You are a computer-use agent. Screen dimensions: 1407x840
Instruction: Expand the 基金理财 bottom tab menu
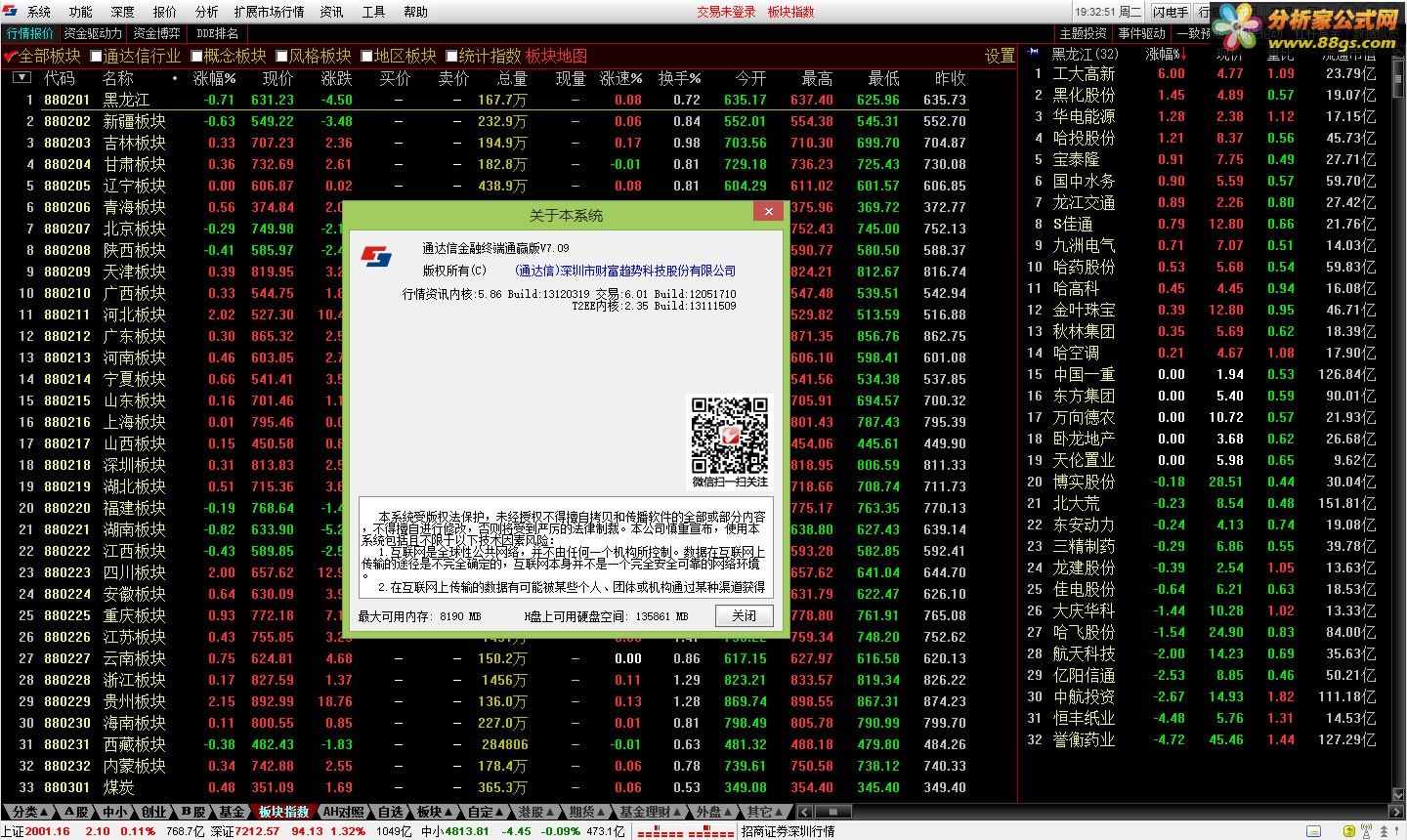pyautogui.click(x=650, y=812)
